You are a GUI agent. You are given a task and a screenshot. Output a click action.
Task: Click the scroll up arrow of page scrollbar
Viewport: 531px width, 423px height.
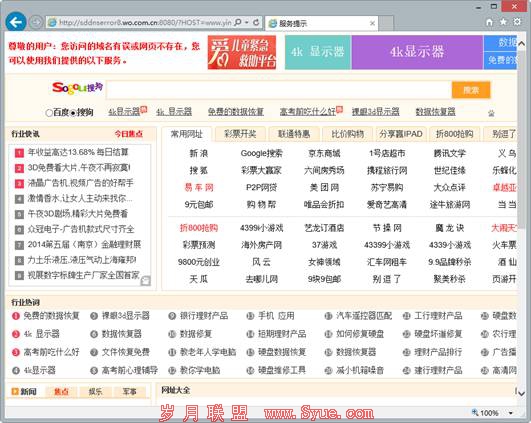(x=522, y=44)
